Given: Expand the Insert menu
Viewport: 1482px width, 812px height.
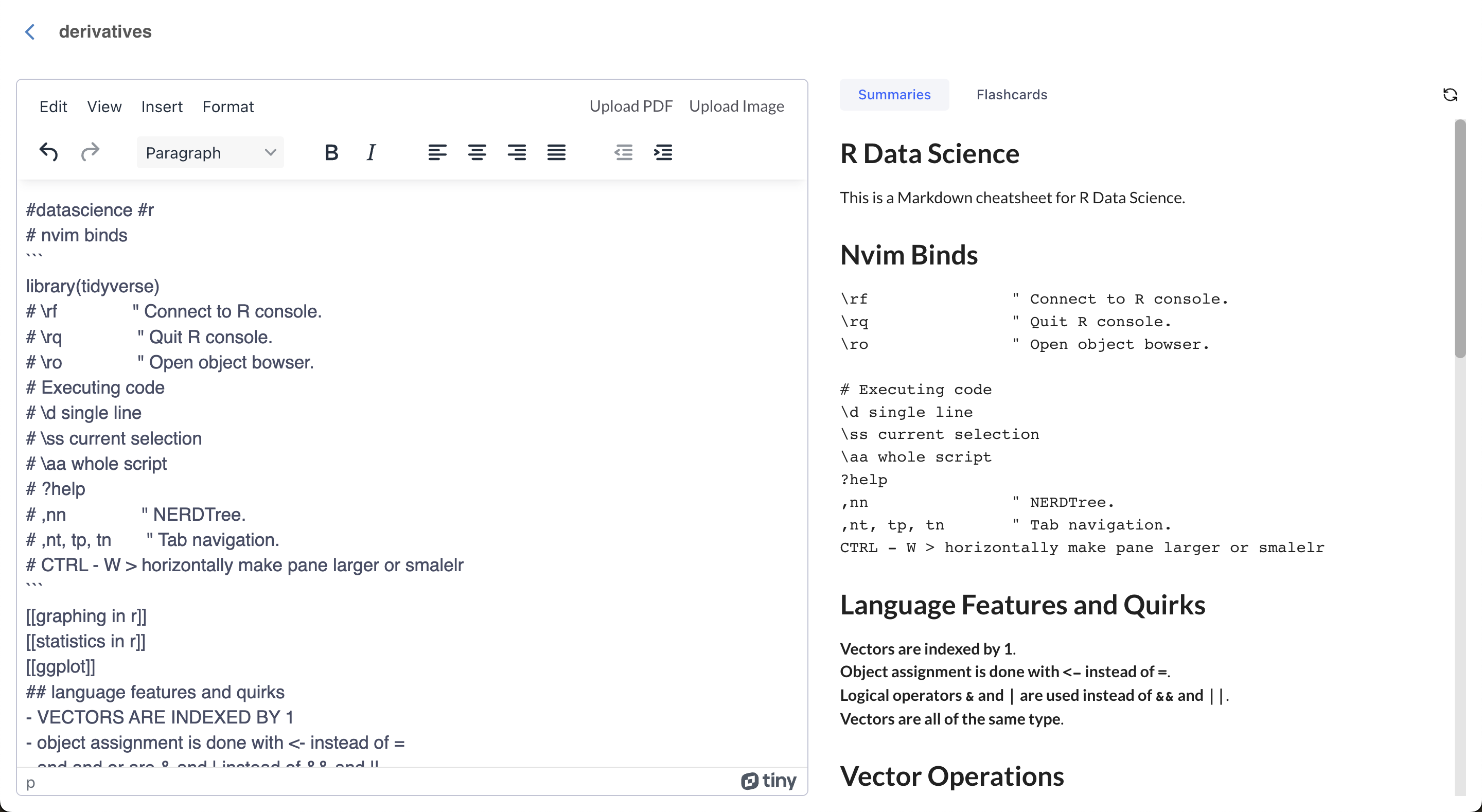Looking at the screenshot, I should point(162,107).
